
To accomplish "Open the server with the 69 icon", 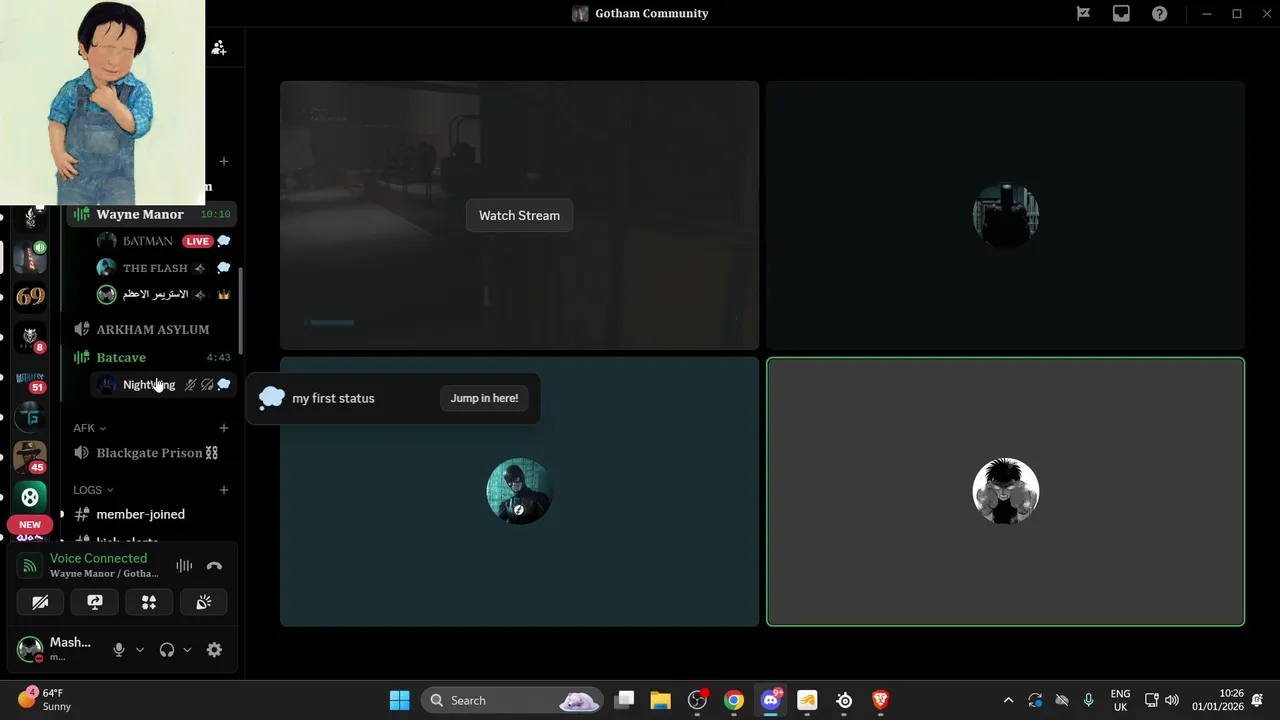I will point(30,296).
